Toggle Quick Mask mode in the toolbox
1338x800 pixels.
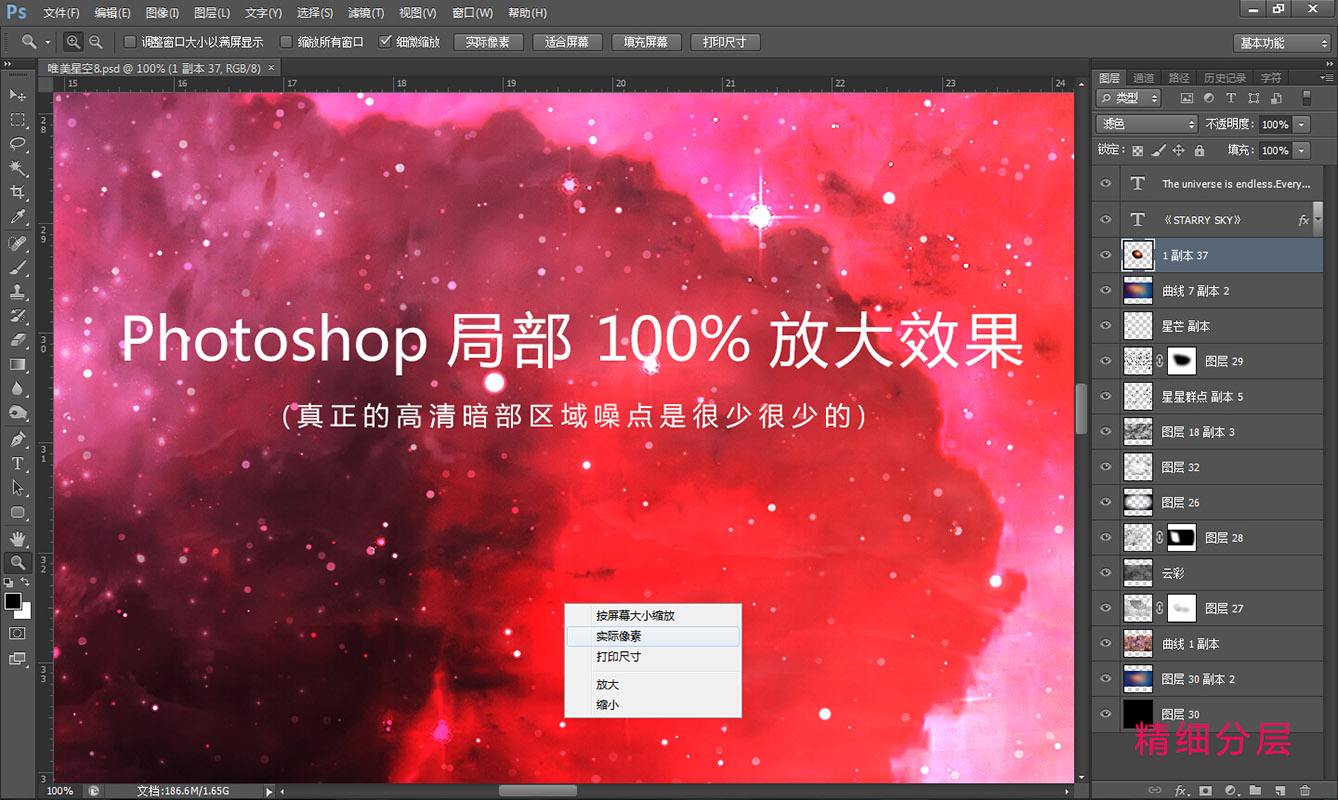pyautogui.click(x=18, y=633)
